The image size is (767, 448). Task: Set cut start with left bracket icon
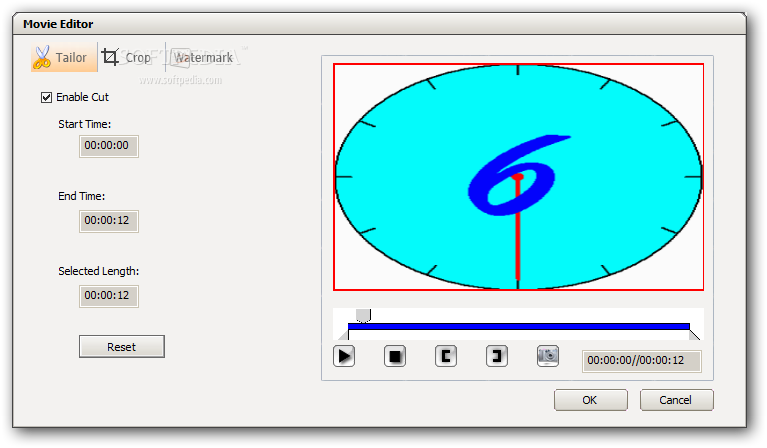(446, 356)
